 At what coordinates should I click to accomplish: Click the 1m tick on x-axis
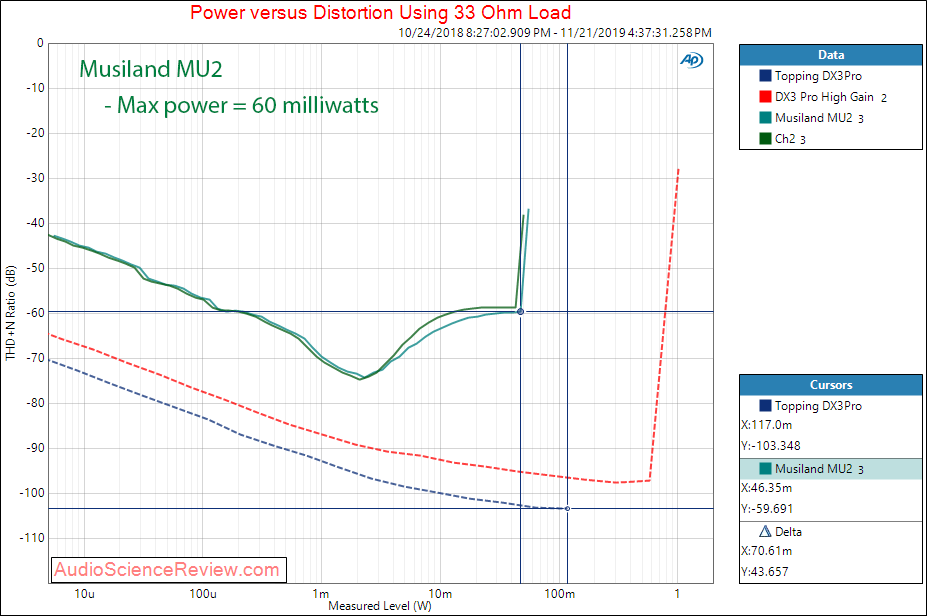(x=321, y=594)
